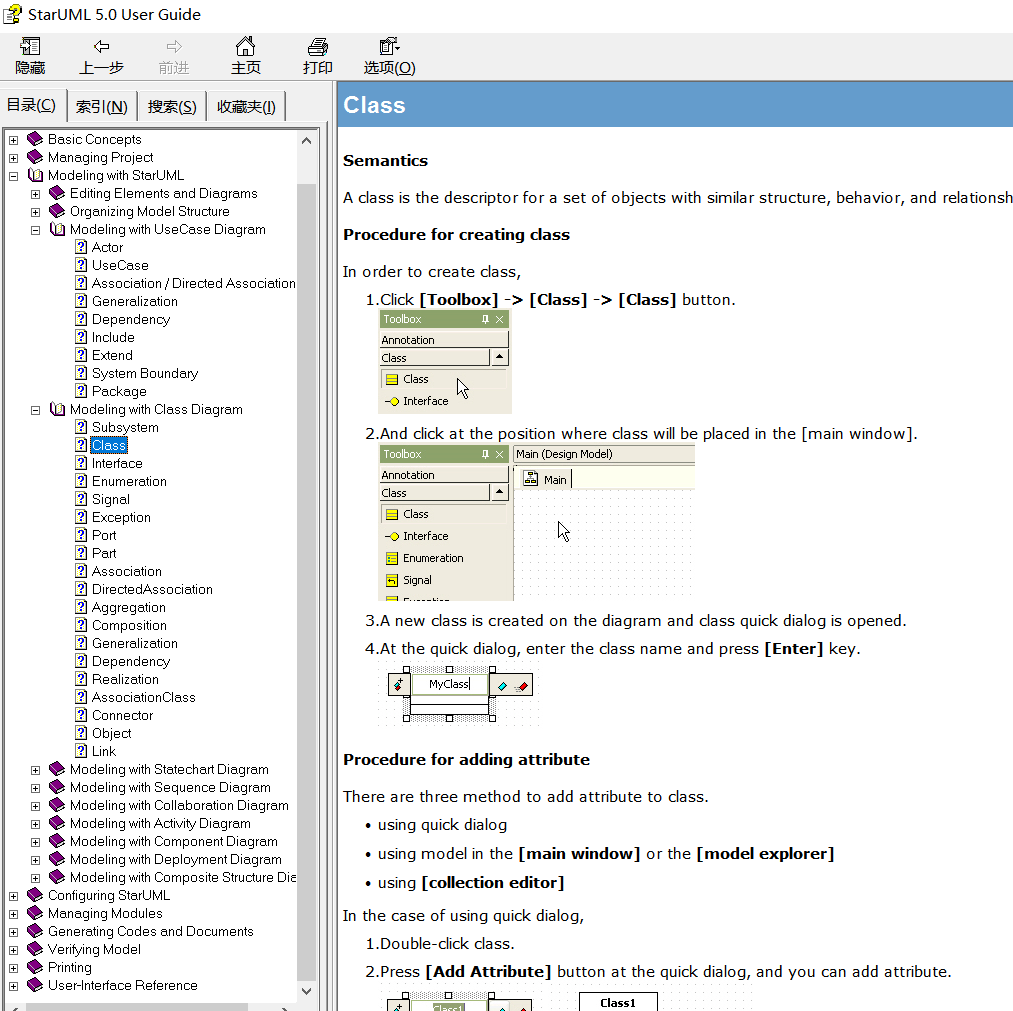The image size is (1013, 1011).
Task: Collapse Modeling with Class Diagram
Action: (x=36, y=410)
